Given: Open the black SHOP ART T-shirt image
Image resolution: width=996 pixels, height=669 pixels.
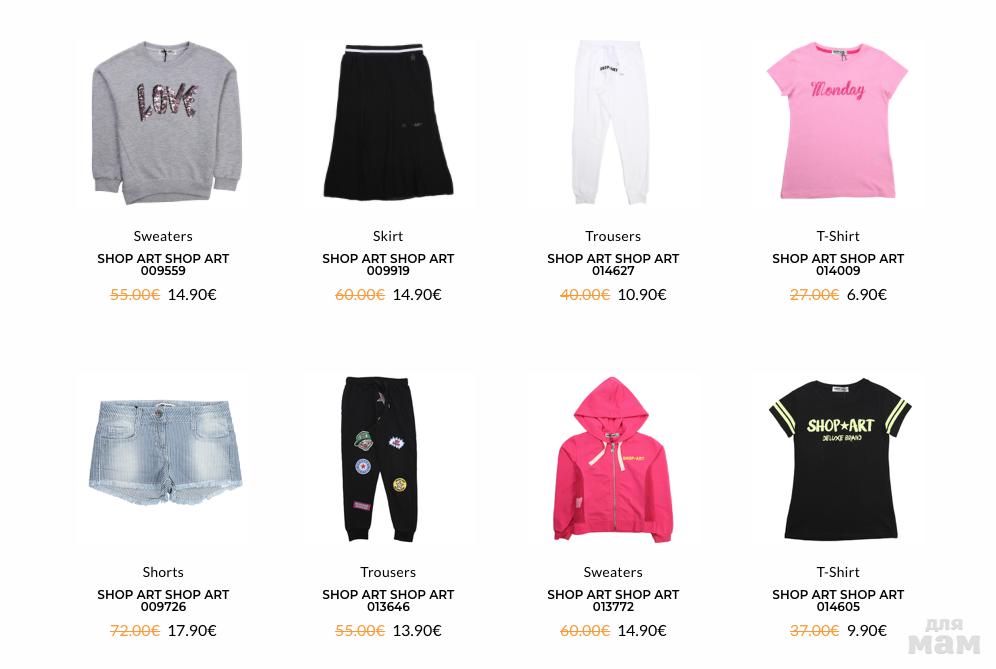Looking at the screenshot, I should 840,459.
